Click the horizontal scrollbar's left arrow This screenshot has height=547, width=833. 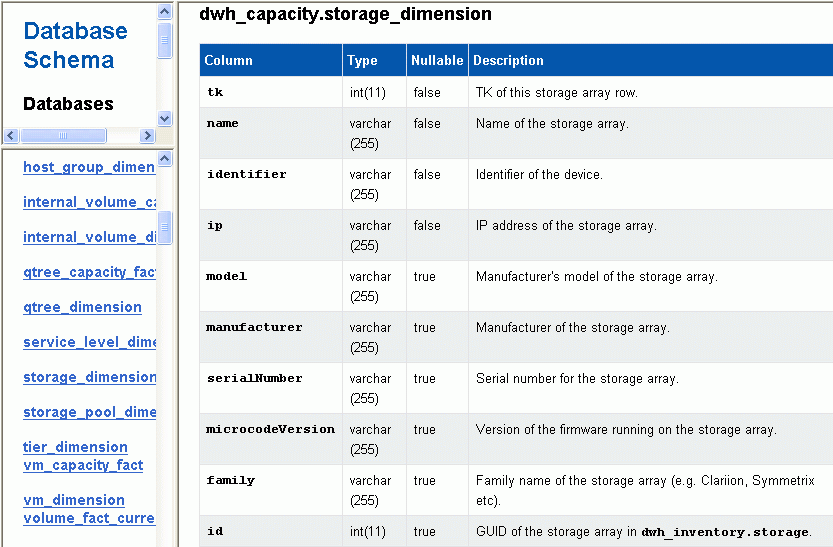point(12,135)
